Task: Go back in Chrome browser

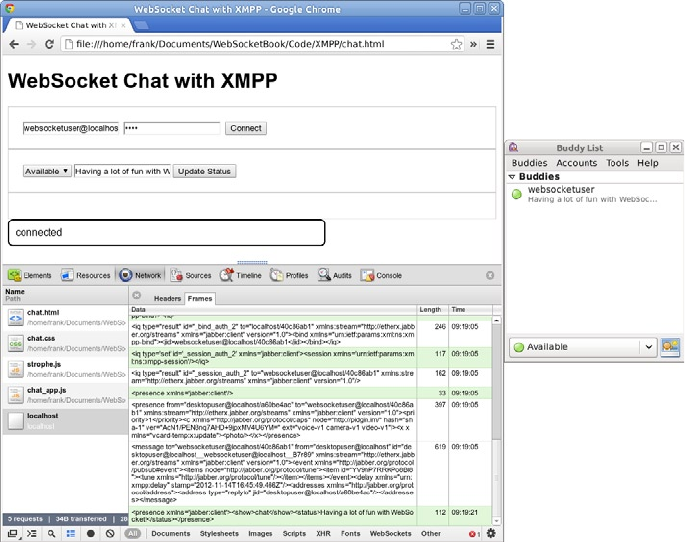Action: tap(14, 44)
